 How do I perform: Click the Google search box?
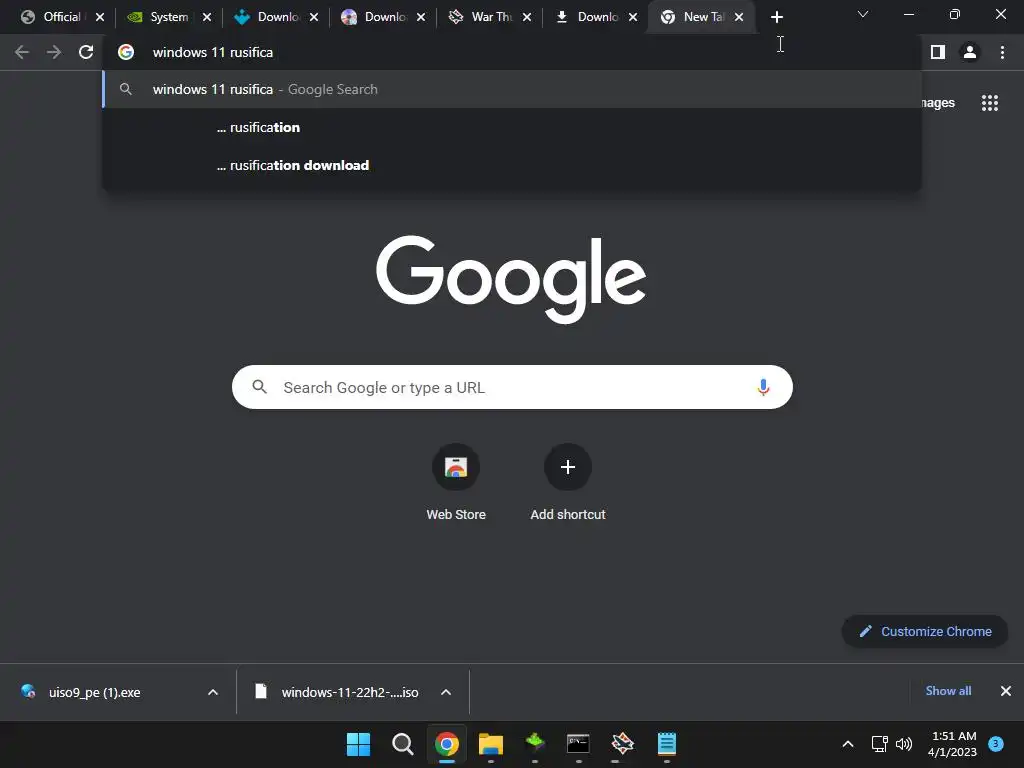click(512, 387)
